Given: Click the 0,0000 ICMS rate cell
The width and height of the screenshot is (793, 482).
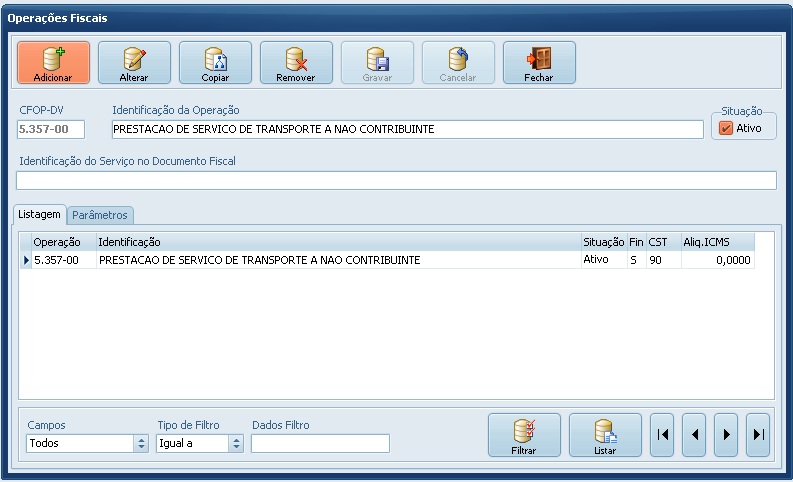Looking at the screenshot, I should pos(718,260).
